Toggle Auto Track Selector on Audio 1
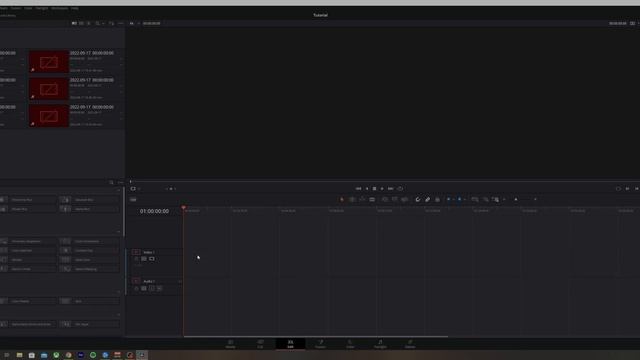The height and width of the screenshot is (360, 640). point(144,288)
